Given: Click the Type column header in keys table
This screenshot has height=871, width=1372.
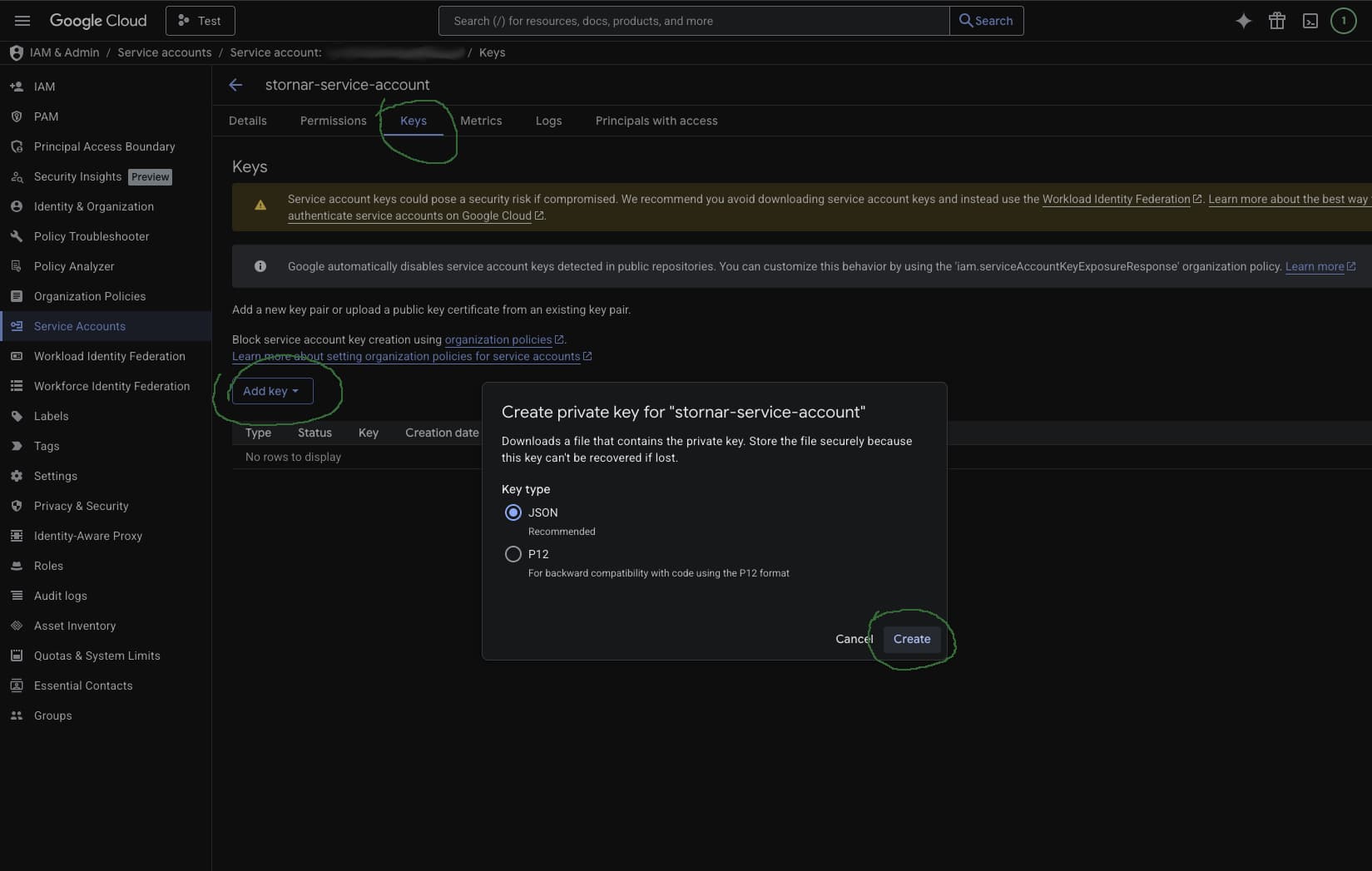Looking at the screenshot, I should pos(258,433).
